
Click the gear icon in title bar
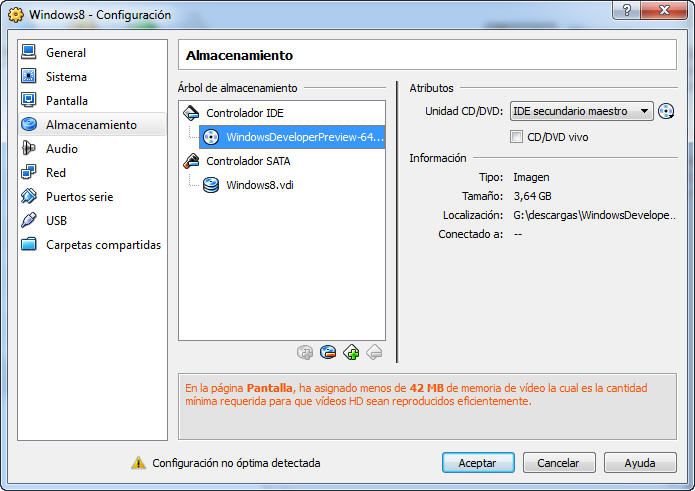[16, 15]
